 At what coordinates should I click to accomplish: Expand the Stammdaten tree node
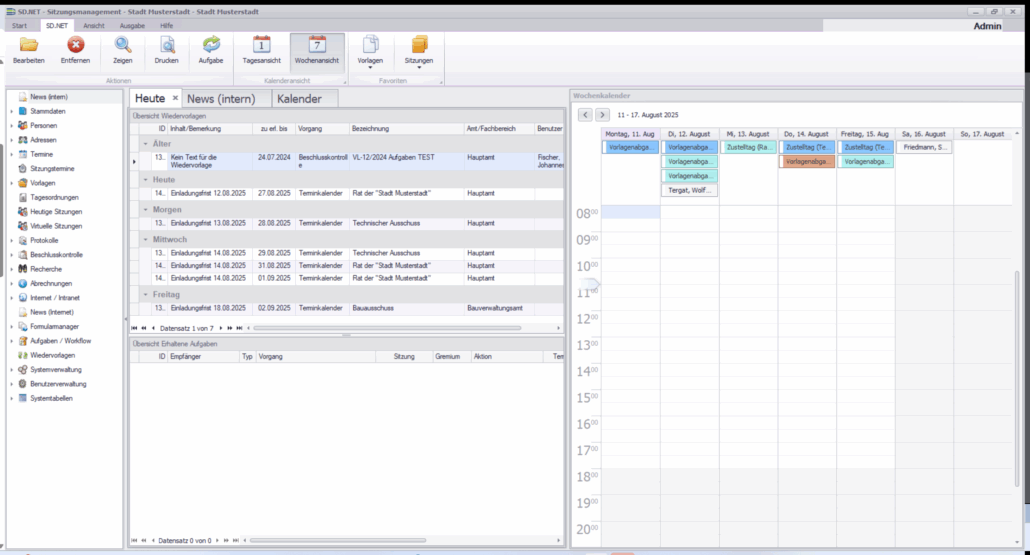click(12, 111)
